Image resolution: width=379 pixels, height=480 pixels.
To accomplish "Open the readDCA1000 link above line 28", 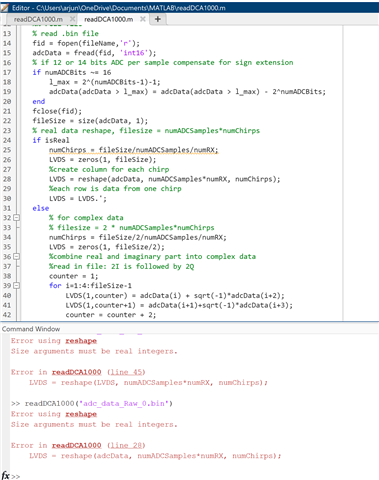I will (76, 445).
